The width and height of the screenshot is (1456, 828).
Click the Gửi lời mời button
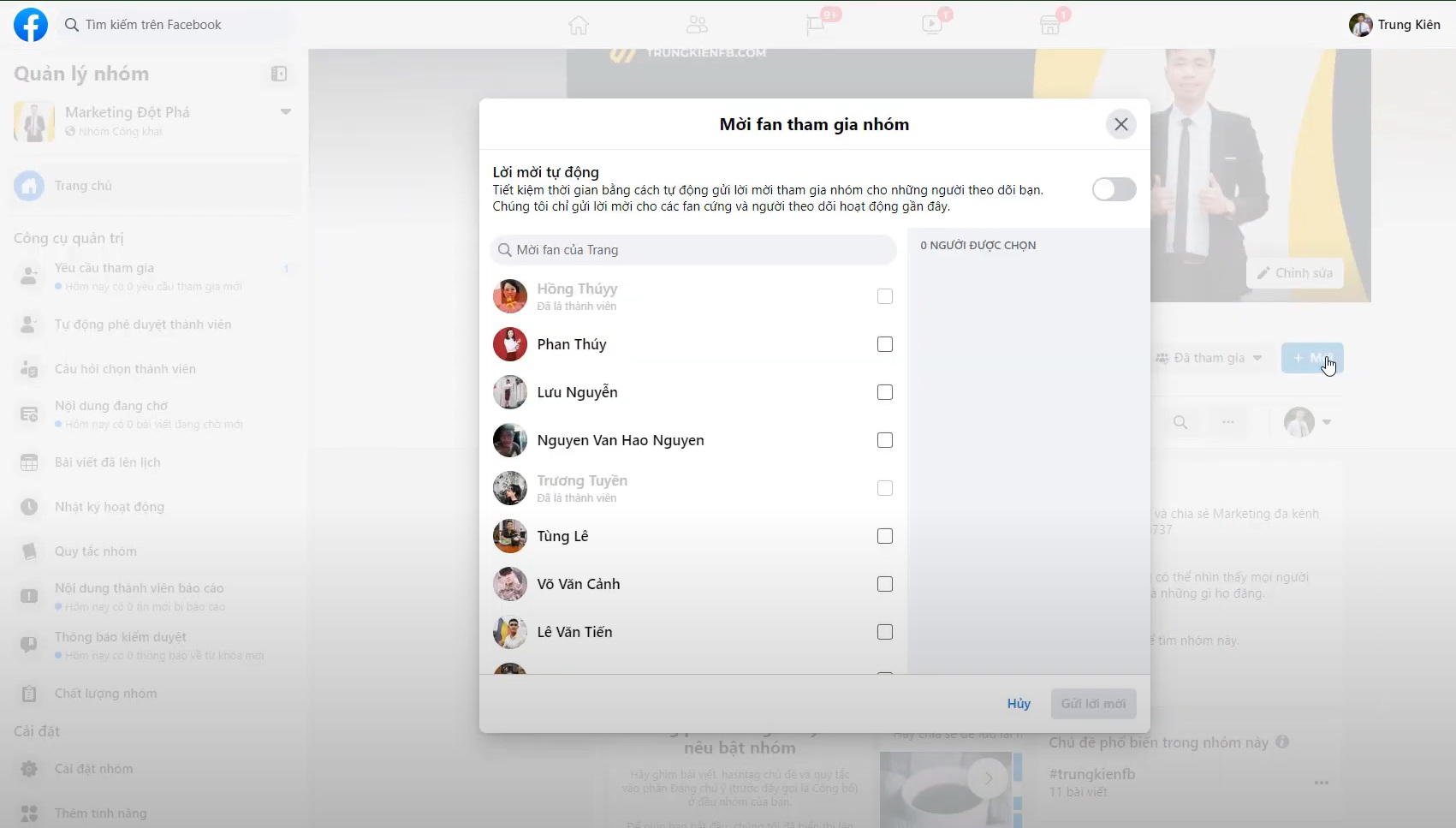(x=1093, y=704)
